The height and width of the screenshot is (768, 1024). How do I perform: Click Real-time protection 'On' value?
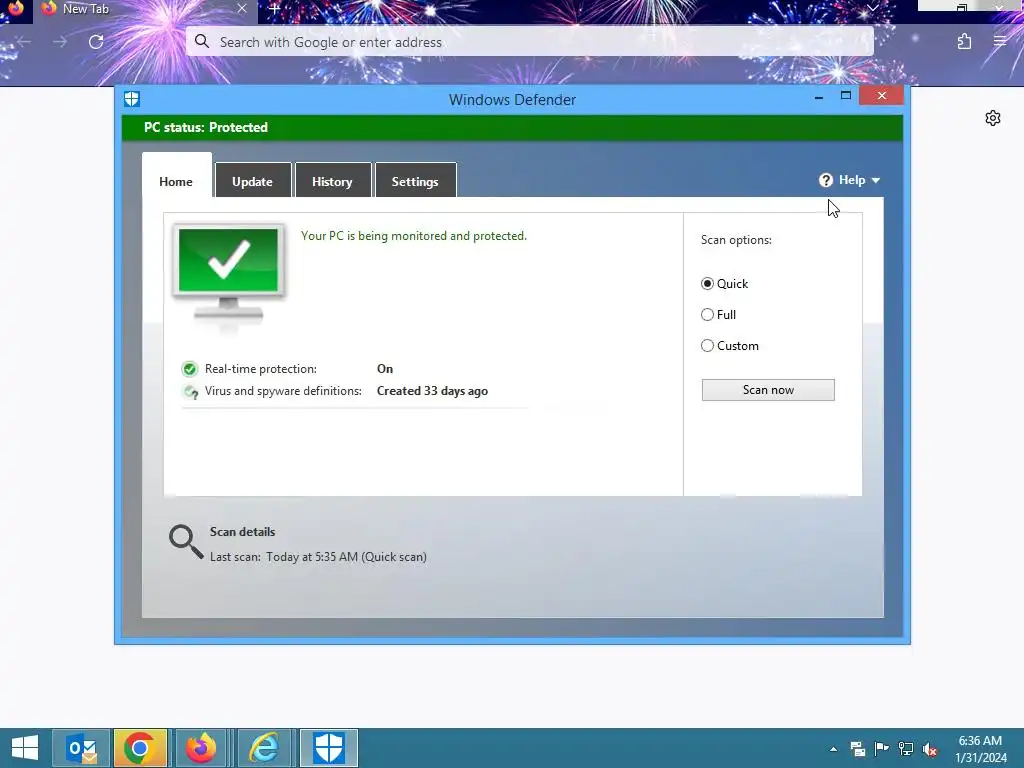pos(385,369)
